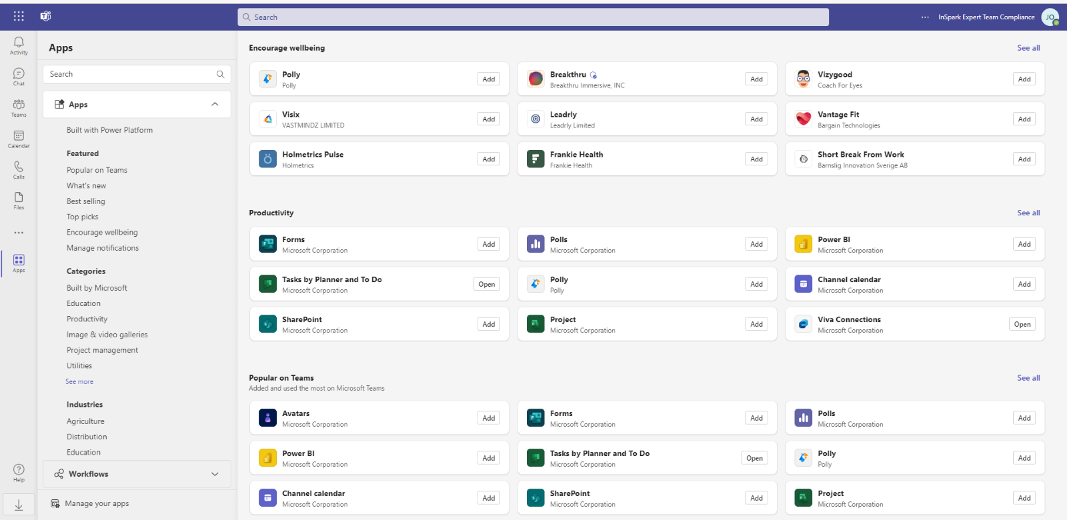The width and height of the screenshot is (1068, 520).
Task: Click the Viva Connections app icon
Action: [x=803, y=324]
